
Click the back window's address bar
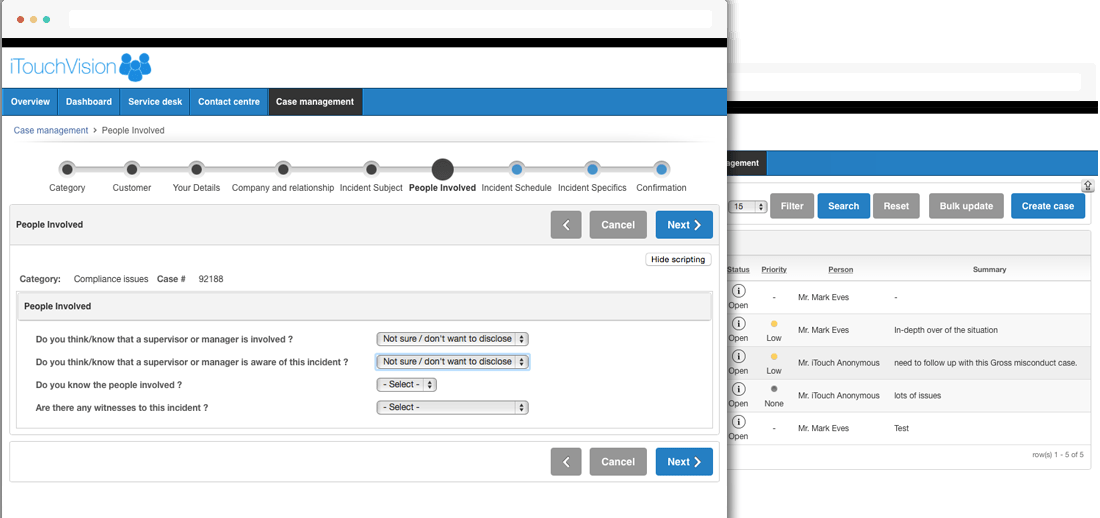pyautogui.click(x=905, y=81)
